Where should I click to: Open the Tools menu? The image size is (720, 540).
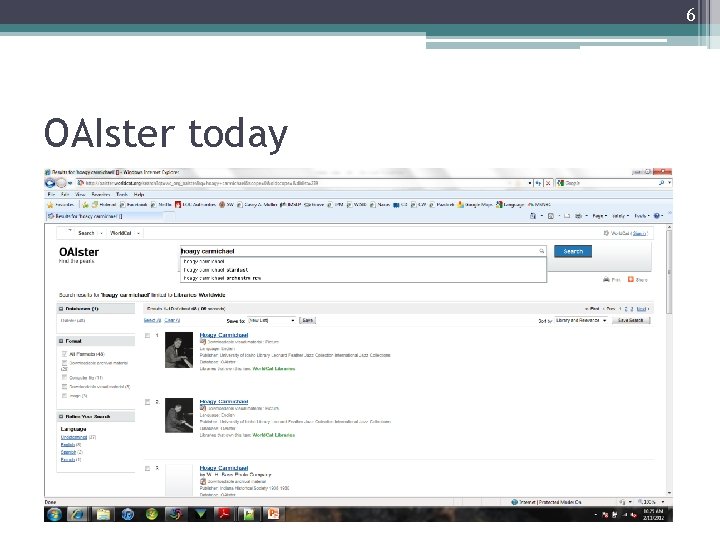click(x=122, y=195)
